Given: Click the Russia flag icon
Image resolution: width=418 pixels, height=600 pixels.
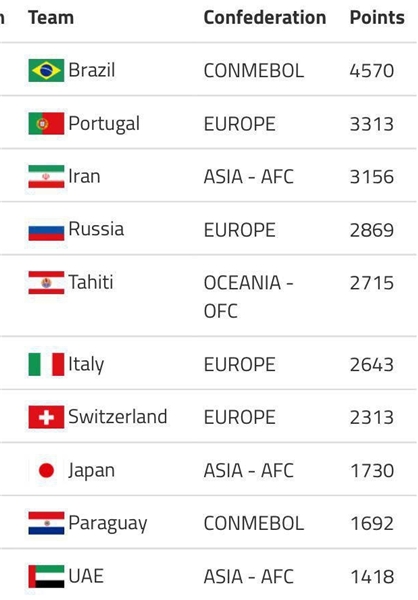Looking at the screenshot, I should click(46, 229).
